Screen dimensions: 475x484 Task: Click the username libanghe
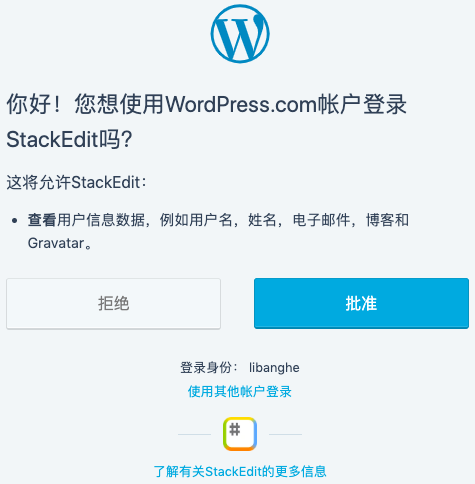[274, 368]
